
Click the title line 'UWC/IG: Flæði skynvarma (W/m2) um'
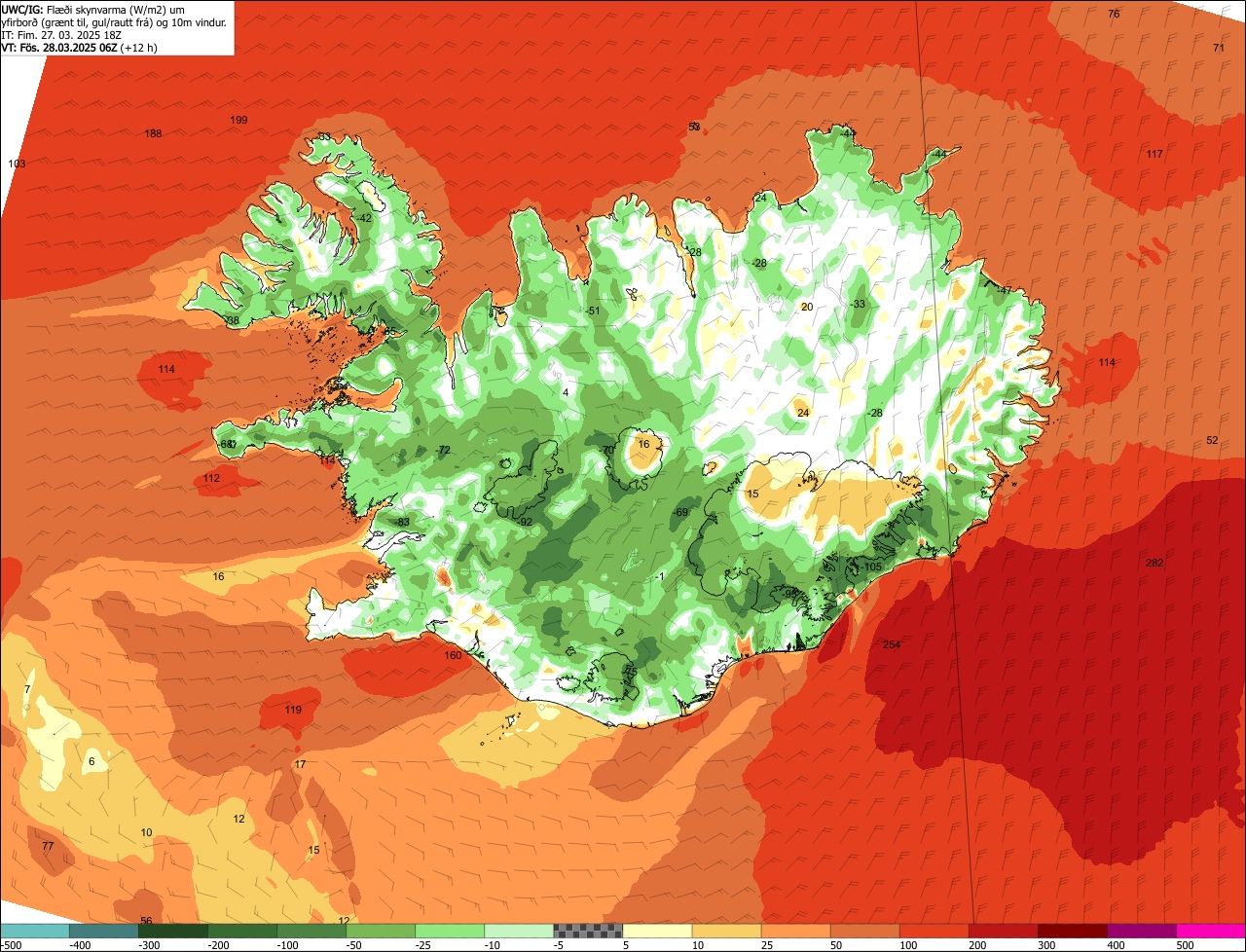93,9
